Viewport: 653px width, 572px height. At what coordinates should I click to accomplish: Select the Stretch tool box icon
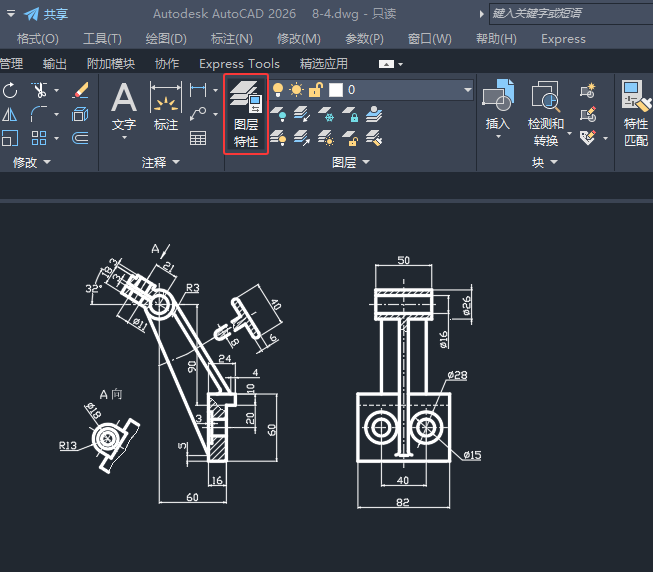click(x=80, y=114)
